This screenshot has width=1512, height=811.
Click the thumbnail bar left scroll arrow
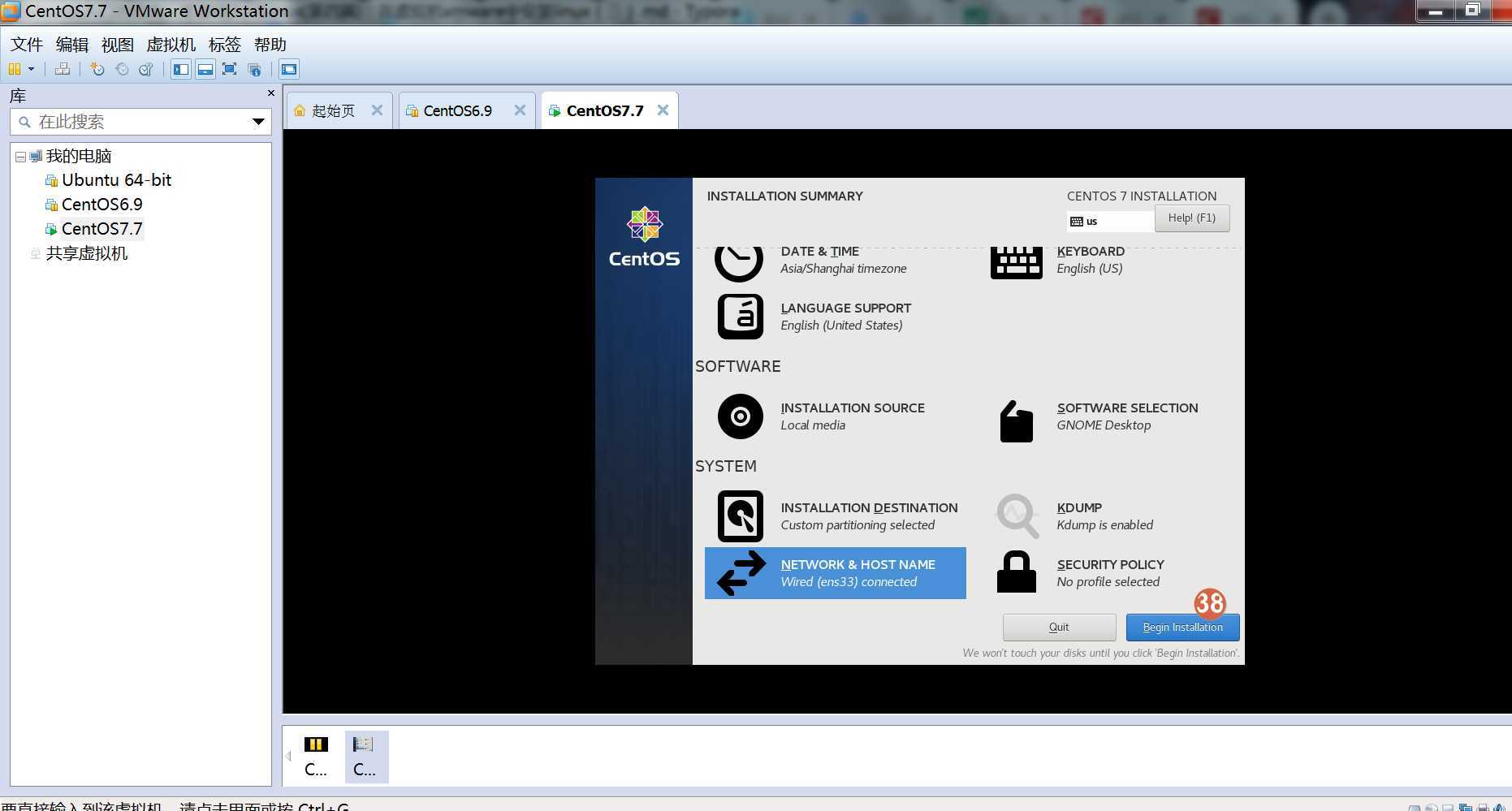click(288, 756)
